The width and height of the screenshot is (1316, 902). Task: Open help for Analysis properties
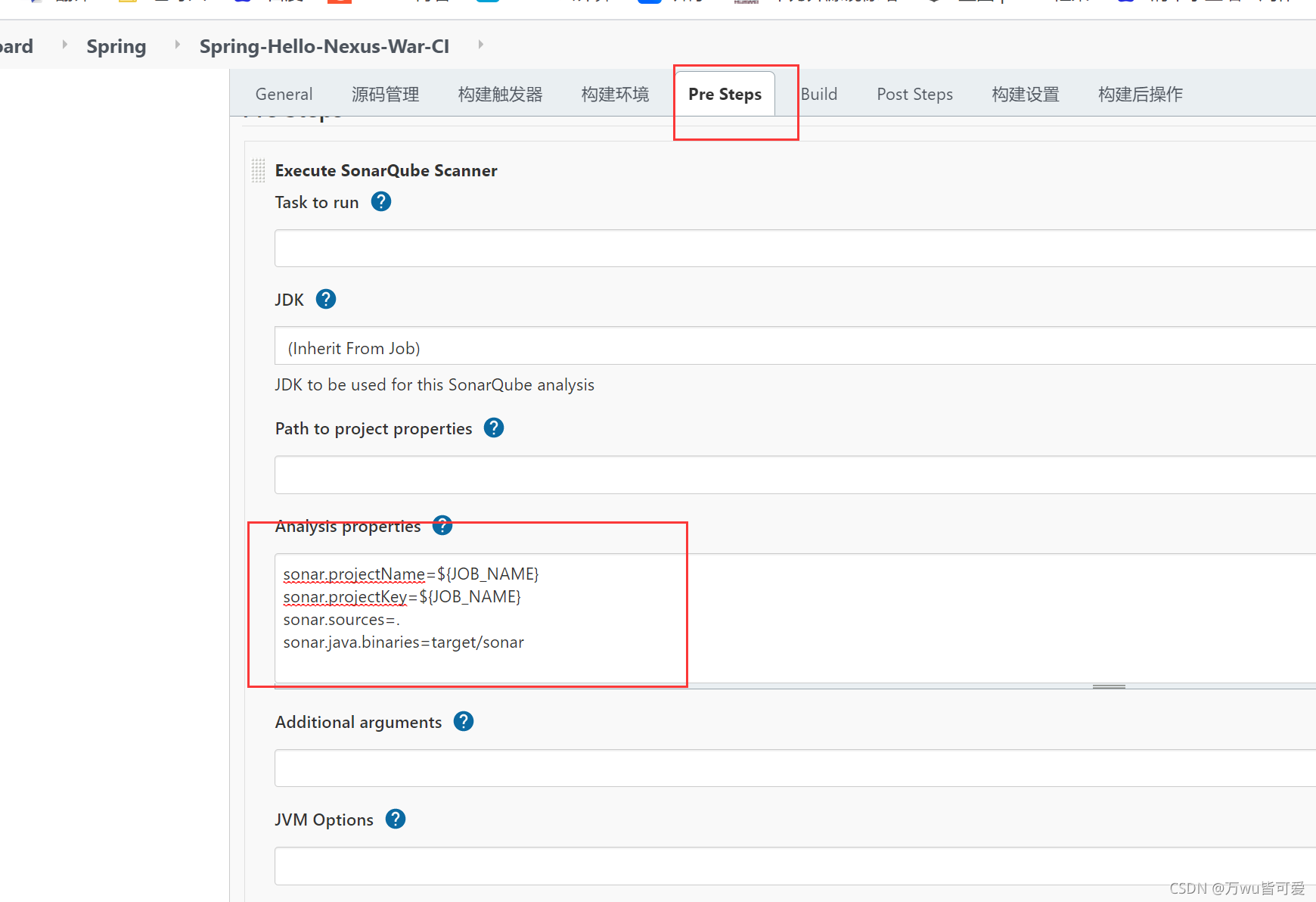[442, 525]
